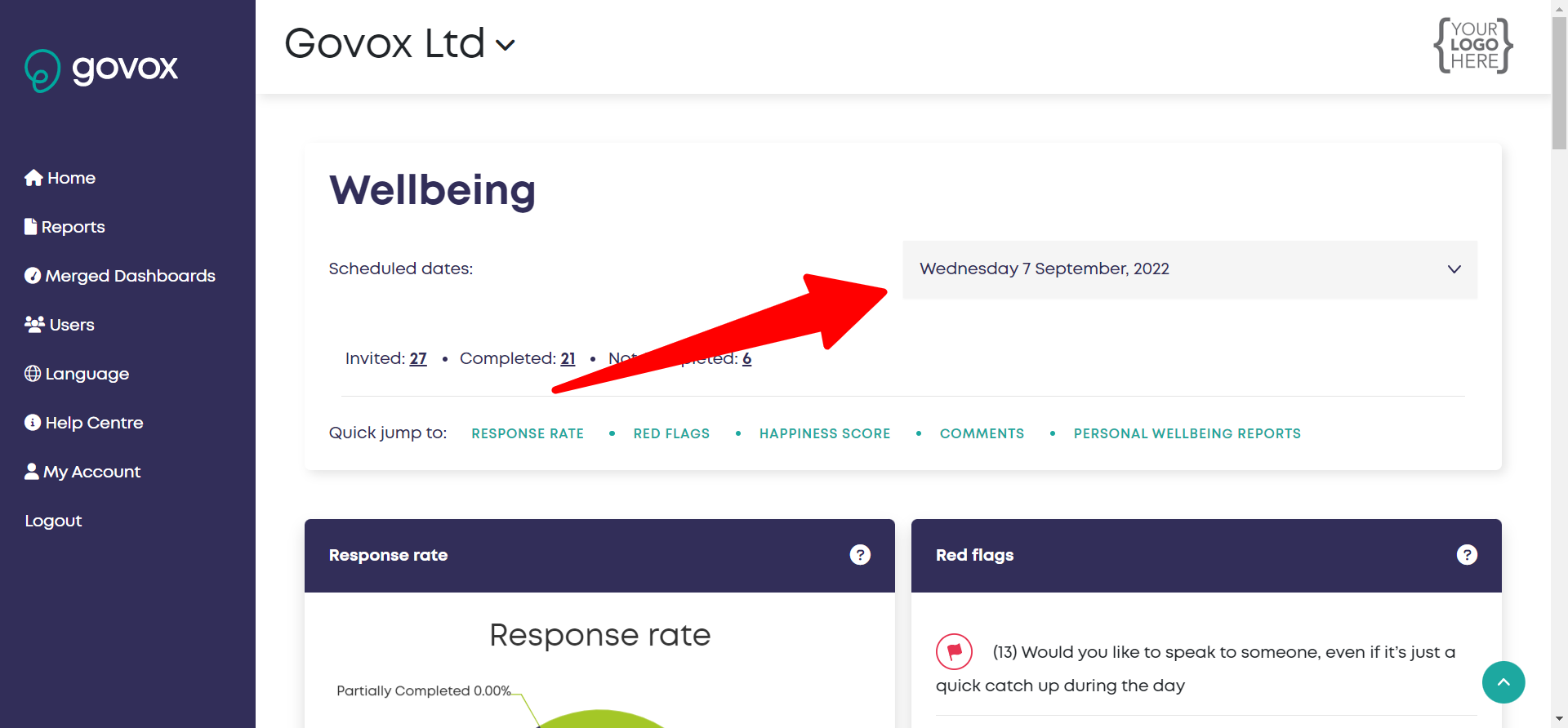Jump to Red Flags section

(x=671, y=433)
